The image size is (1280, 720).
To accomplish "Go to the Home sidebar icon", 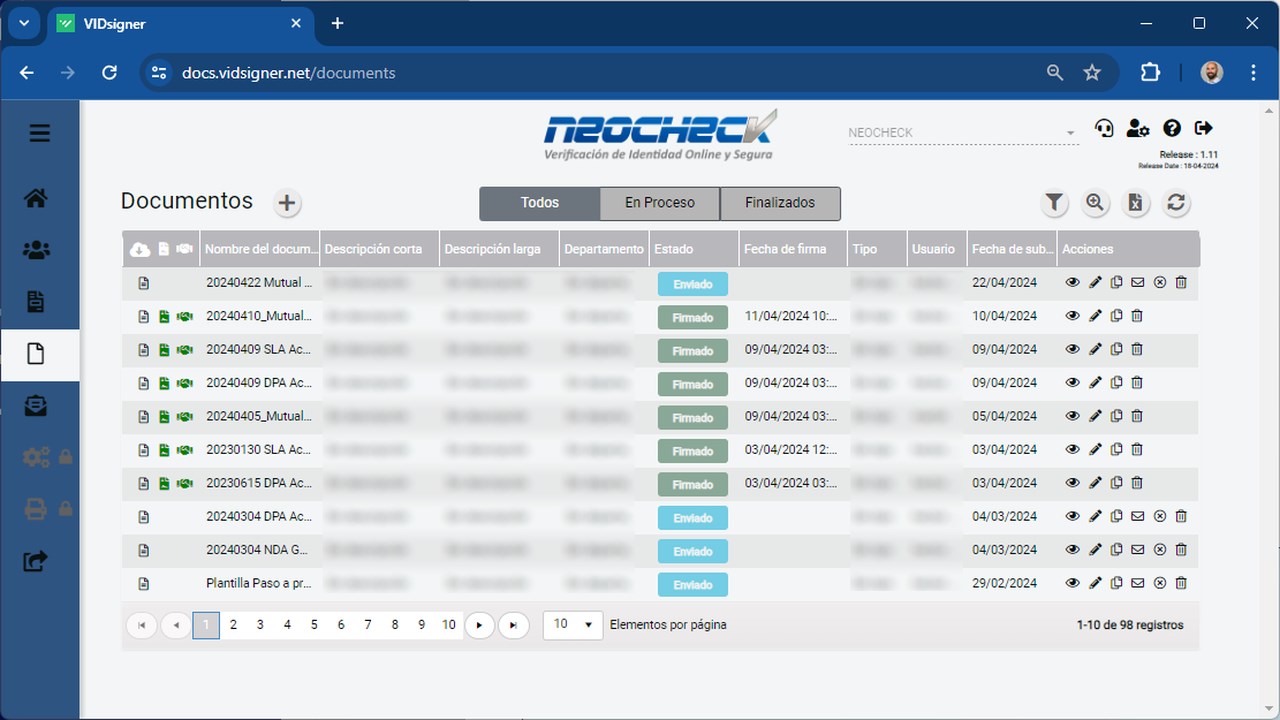I will coord(36,198).
